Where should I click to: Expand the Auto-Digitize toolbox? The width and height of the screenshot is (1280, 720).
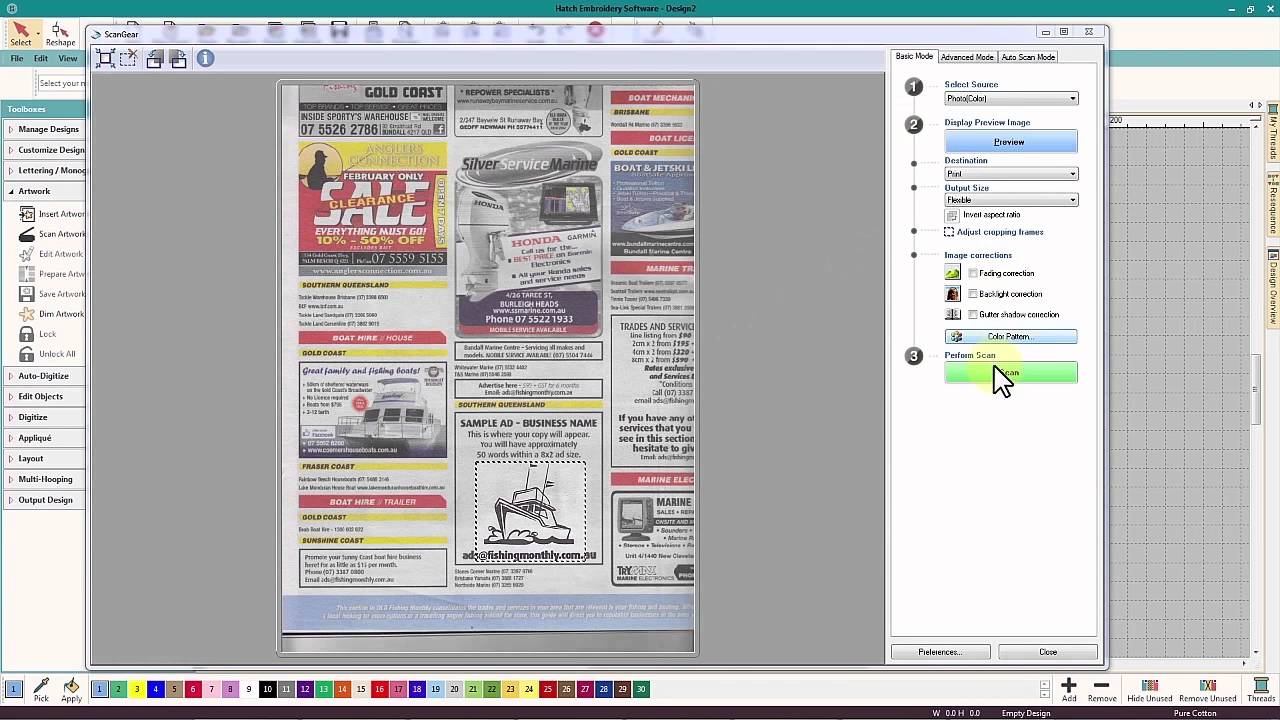pyautogui.click(x=43, y=376)
